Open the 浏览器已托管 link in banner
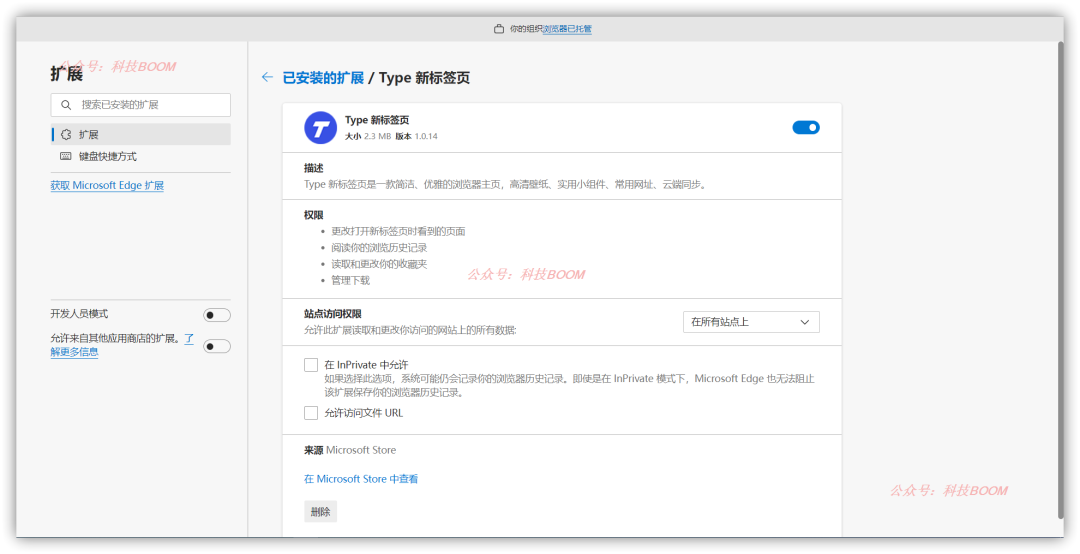 (568, 29)
